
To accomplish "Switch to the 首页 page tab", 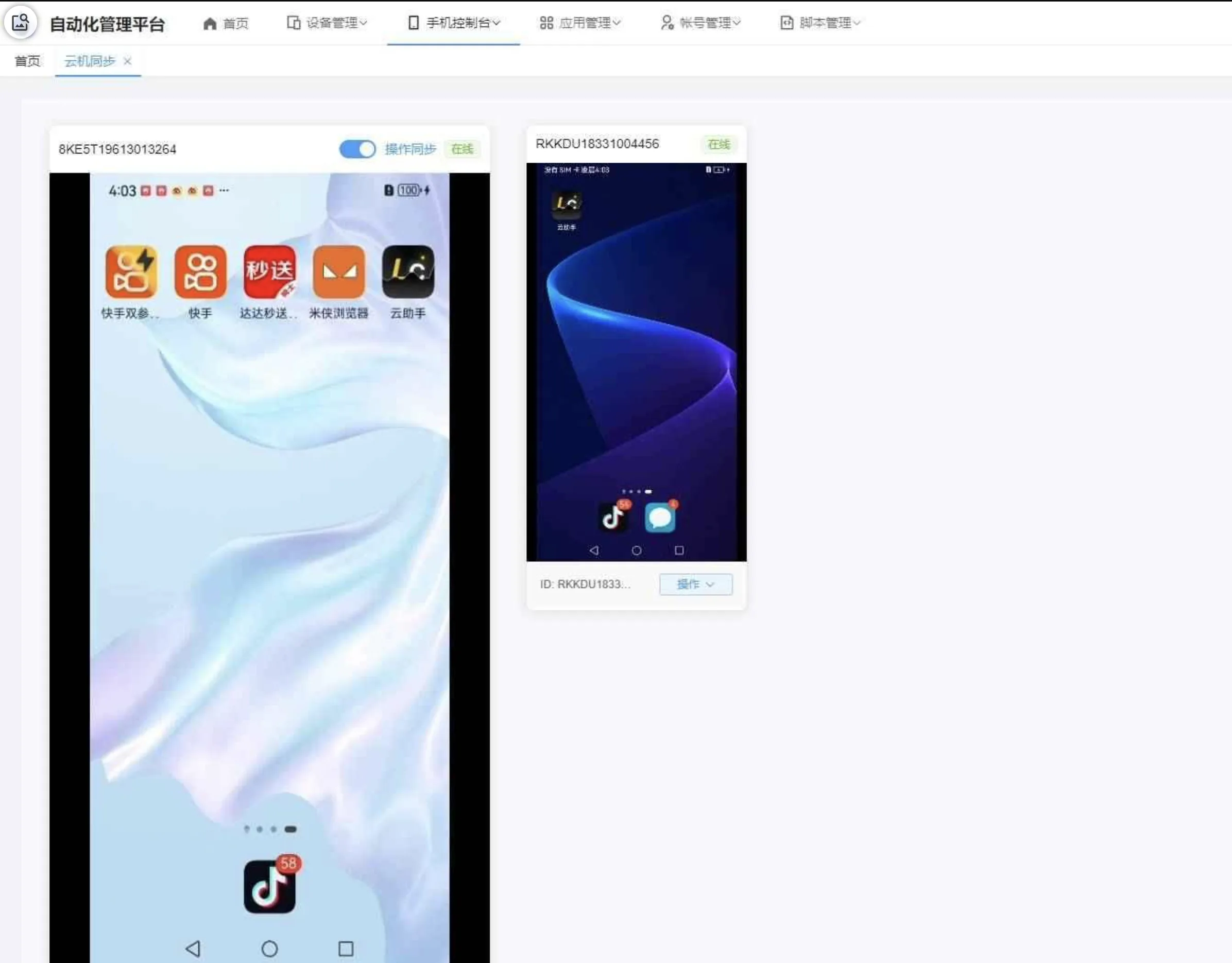I will click(28, 61).
